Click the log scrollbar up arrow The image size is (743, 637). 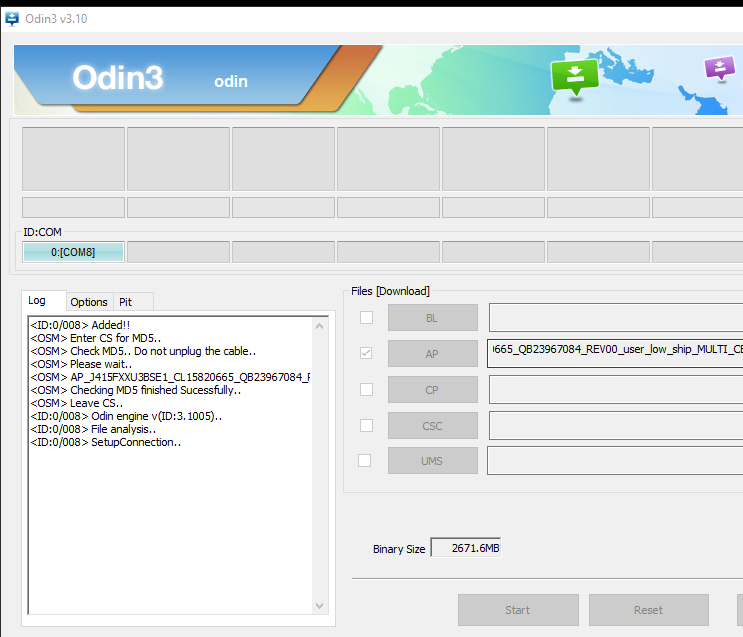(x=319, y=326)
